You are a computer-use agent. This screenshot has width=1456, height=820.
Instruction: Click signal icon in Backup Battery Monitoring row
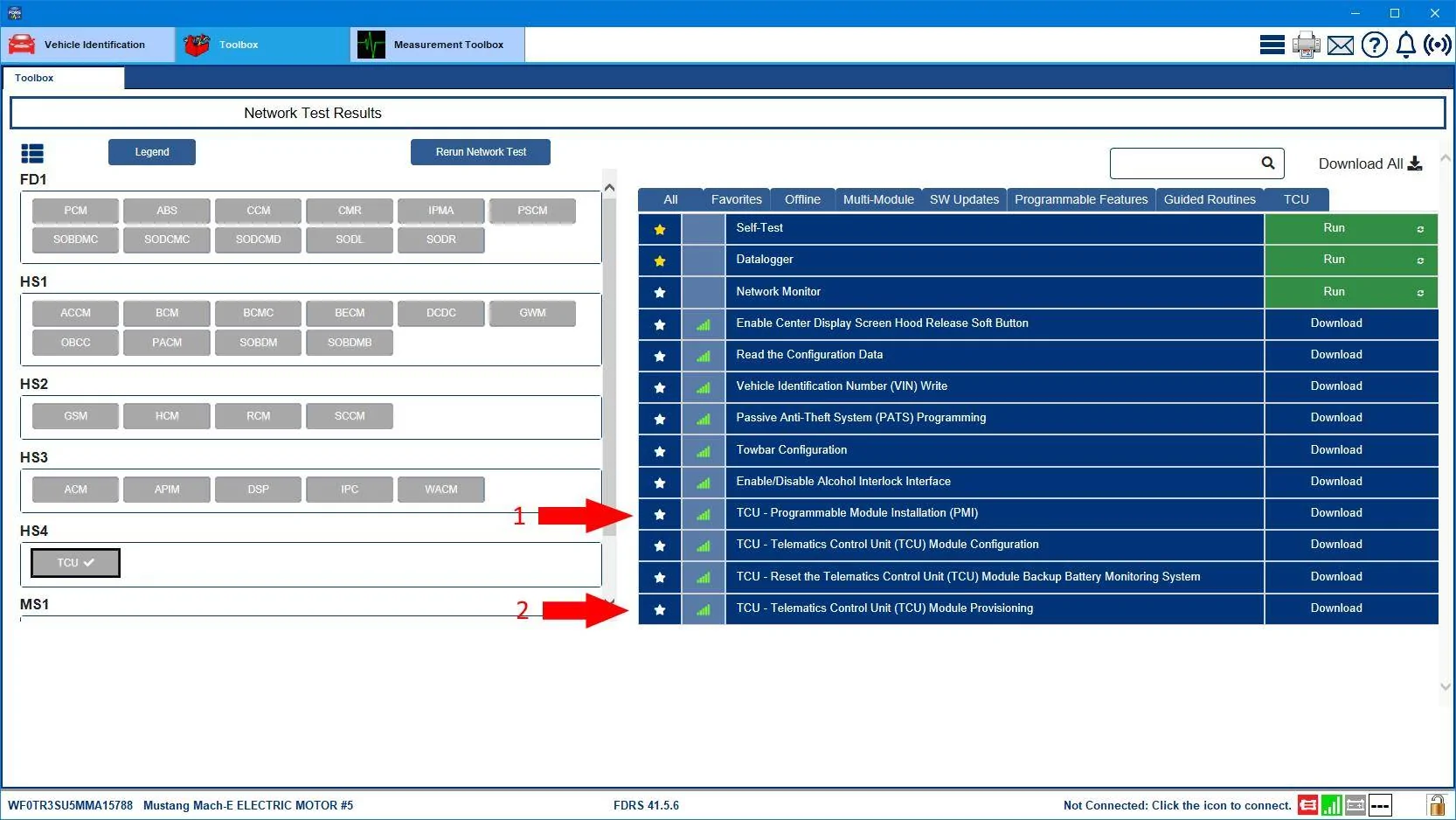(x=704, y=577)
